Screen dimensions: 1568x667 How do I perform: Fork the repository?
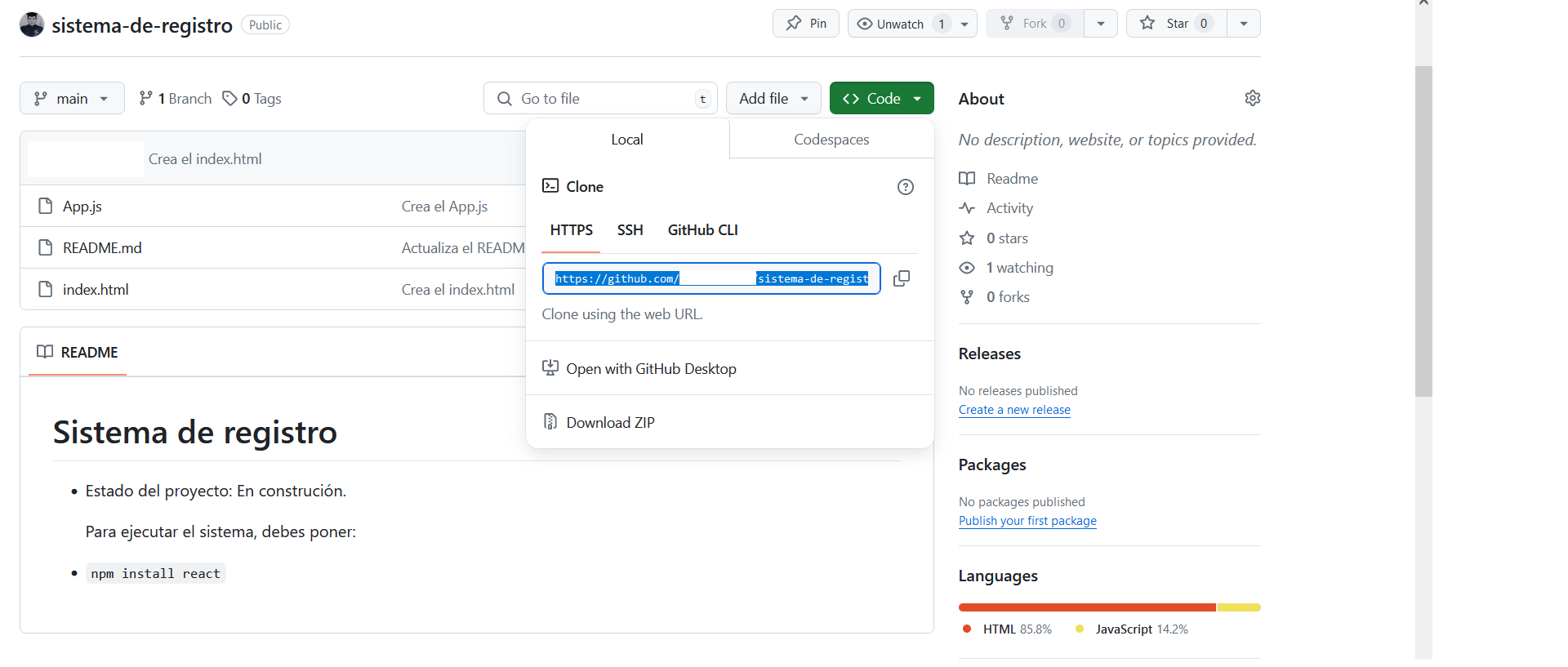coord(1035,24)
